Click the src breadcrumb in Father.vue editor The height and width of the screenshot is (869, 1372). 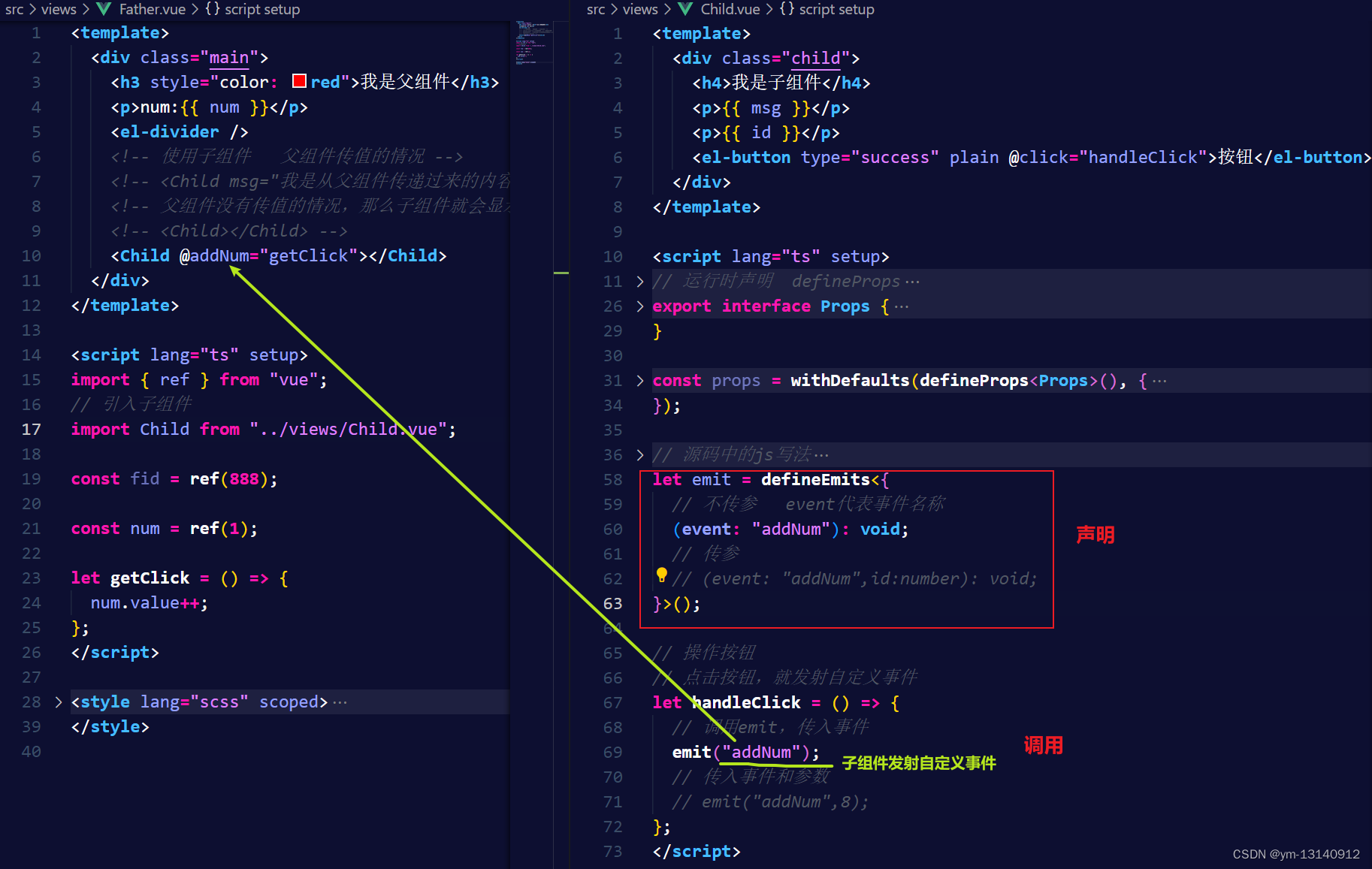pyautogui.click(x=14, y=9)
